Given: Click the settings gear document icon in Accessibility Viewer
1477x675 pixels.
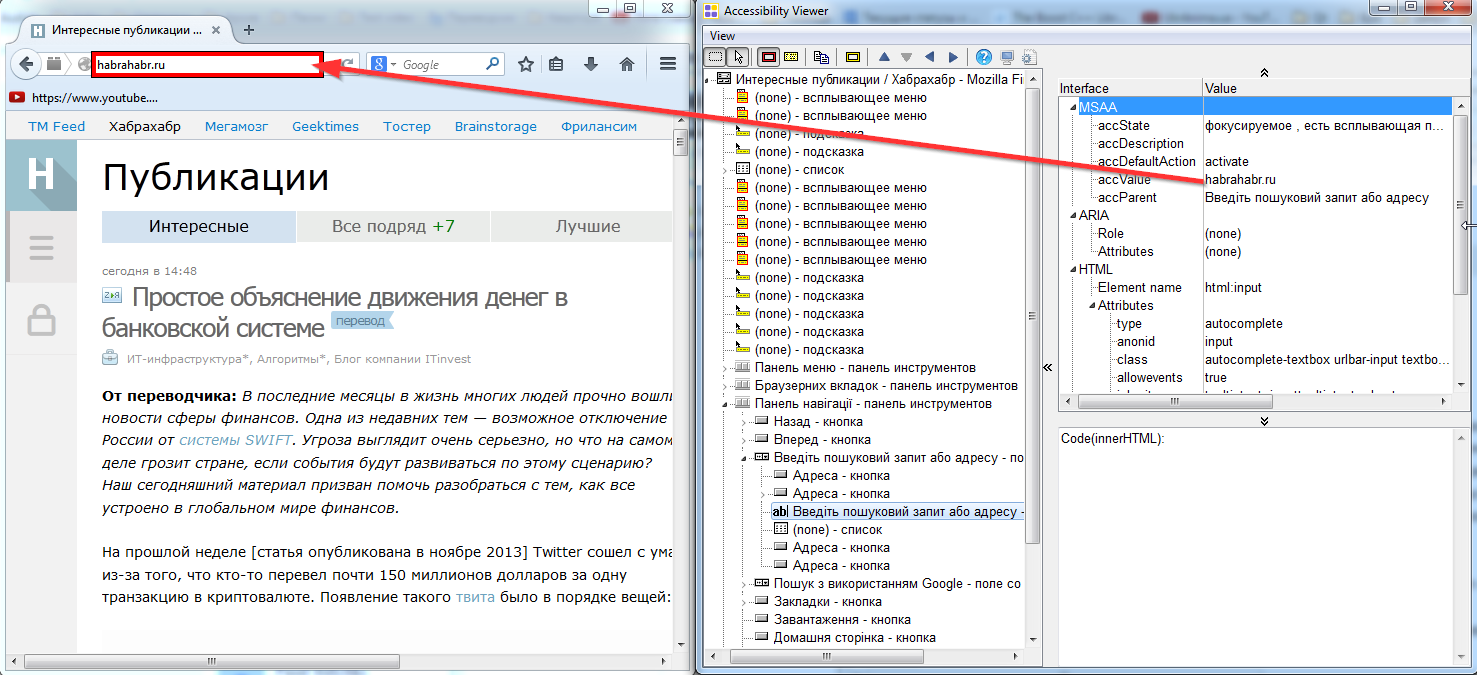Looking at the screenshot, I should click(1029, 57).
